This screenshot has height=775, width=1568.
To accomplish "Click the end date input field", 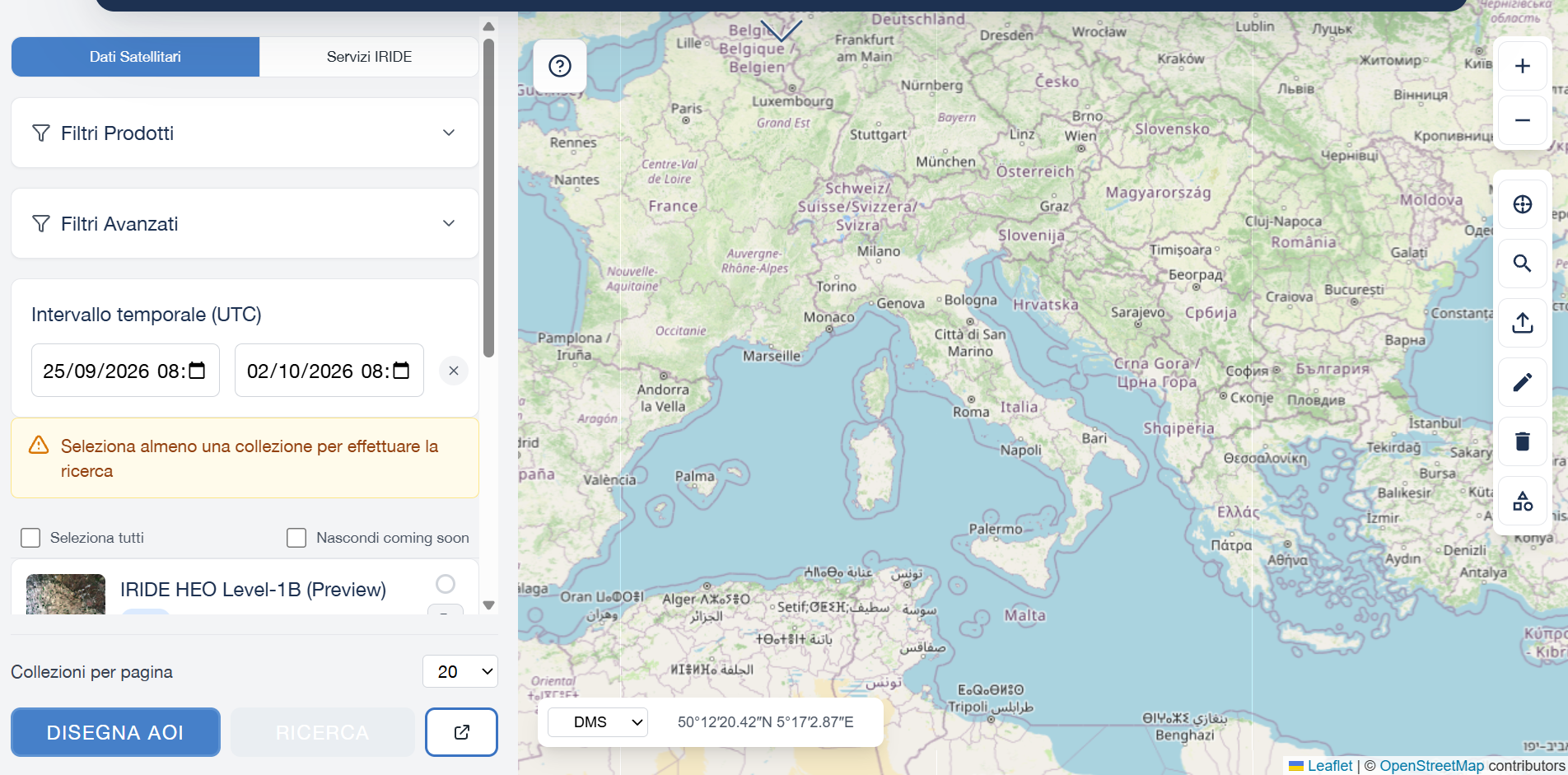I will [329, 371].
